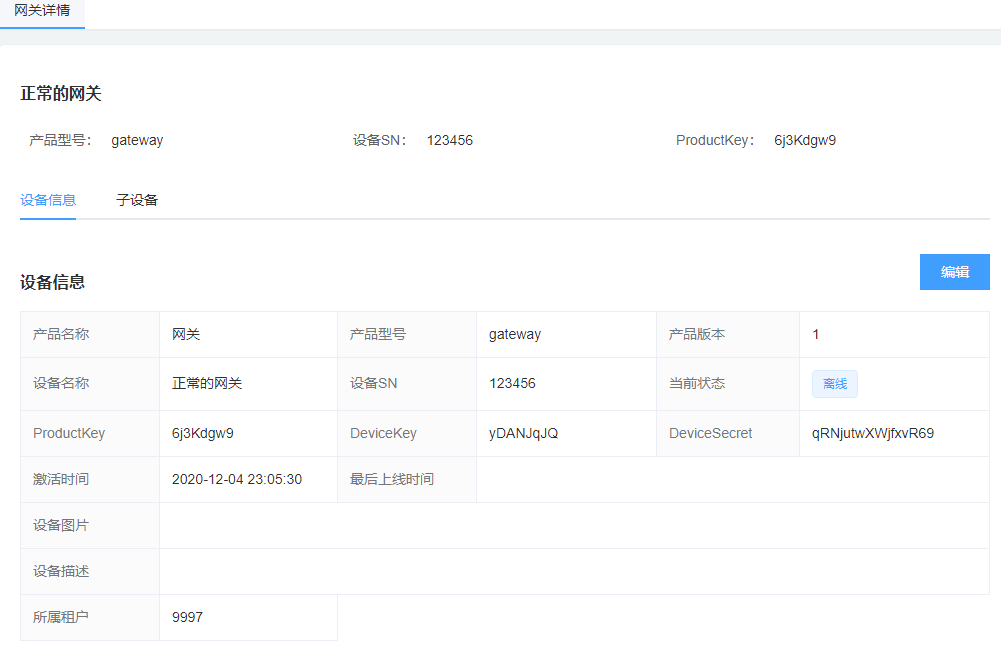The width and height of the screenshot is (1001, 649).
Task: Select the 设备信息 tab
Action: tap(48, 200)
